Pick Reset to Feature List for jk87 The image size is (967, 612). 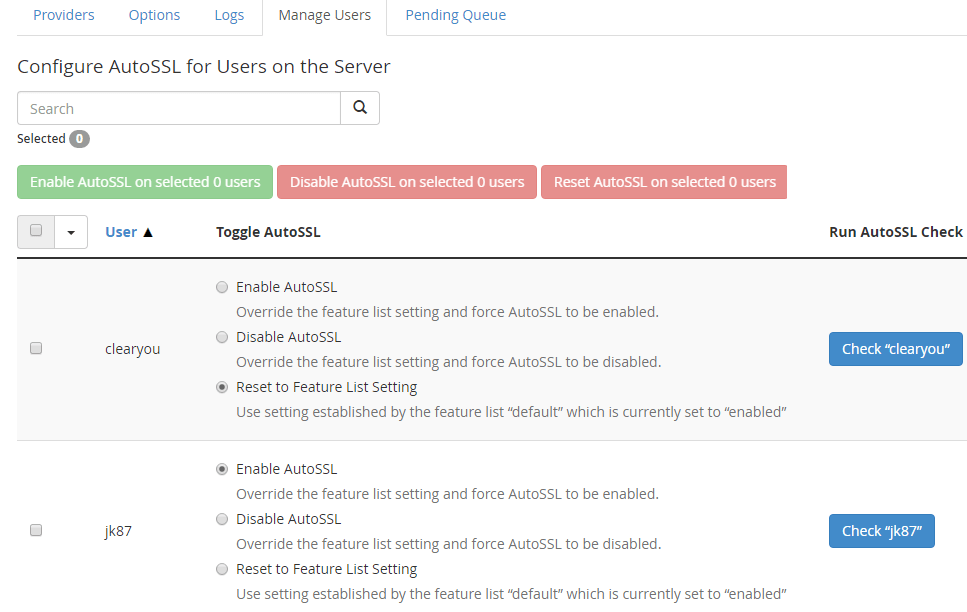(x=222, y=569)
